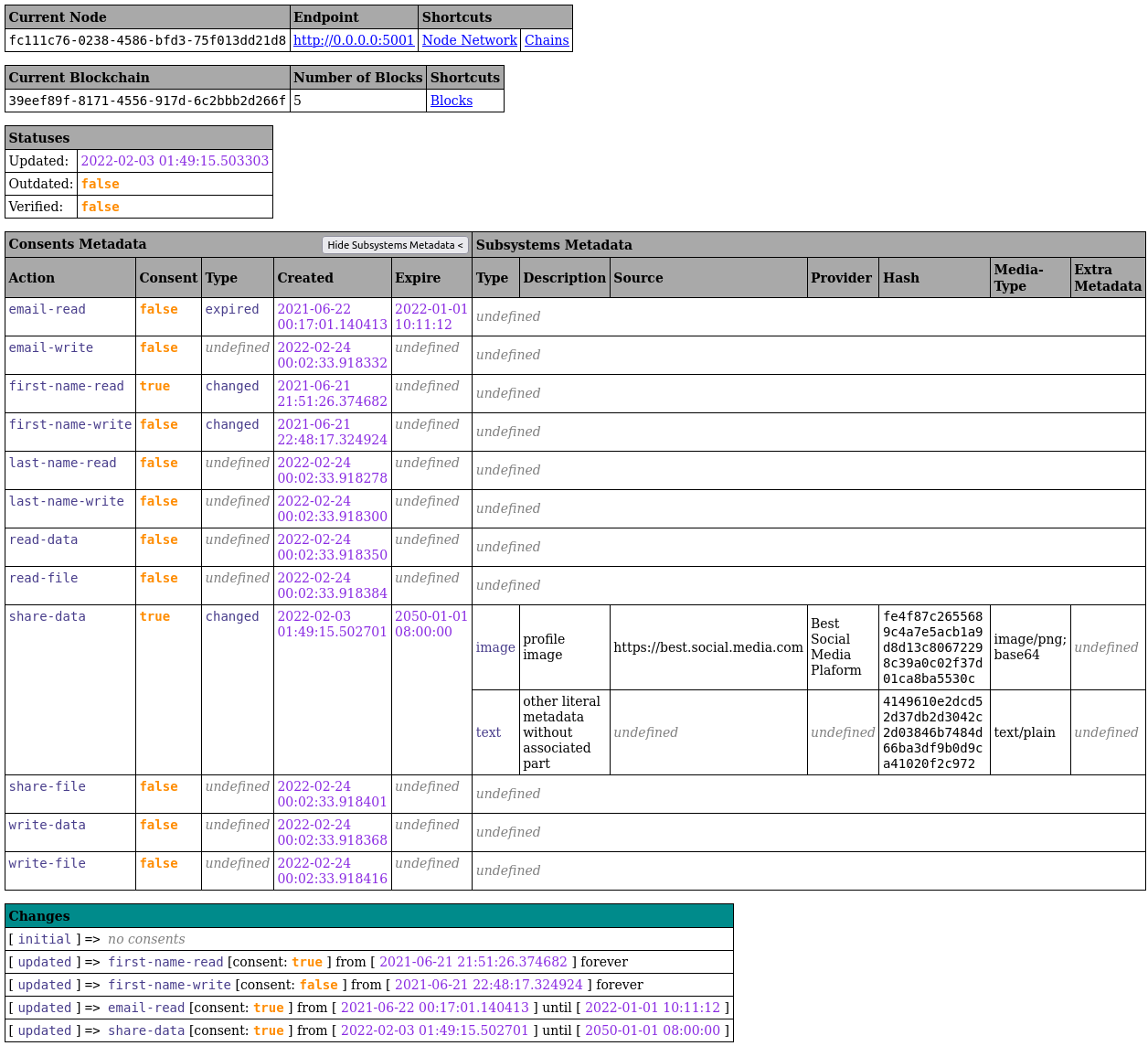Click share-data expire date 2050-01-01 08:00:00
Image resolution: width=1148 pixels, height=1046 pixels.
click(x=431, y=624)
